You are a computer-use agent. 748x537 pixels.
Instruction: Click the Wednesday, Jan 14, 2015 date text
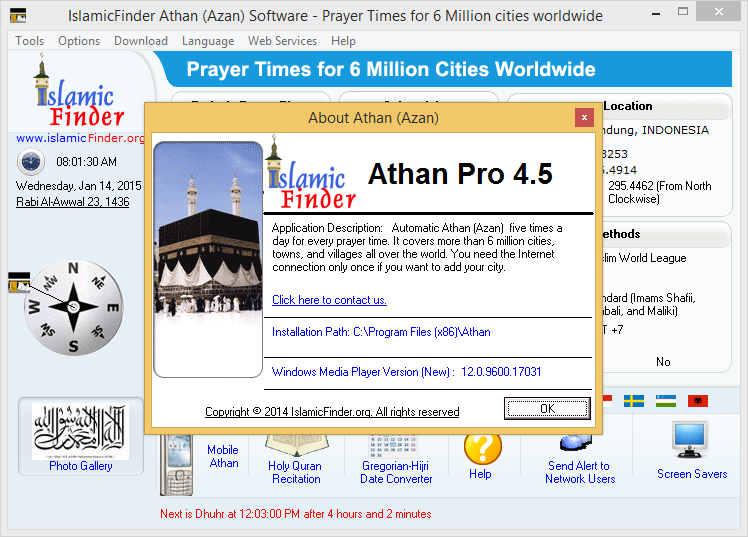[79, 186]
